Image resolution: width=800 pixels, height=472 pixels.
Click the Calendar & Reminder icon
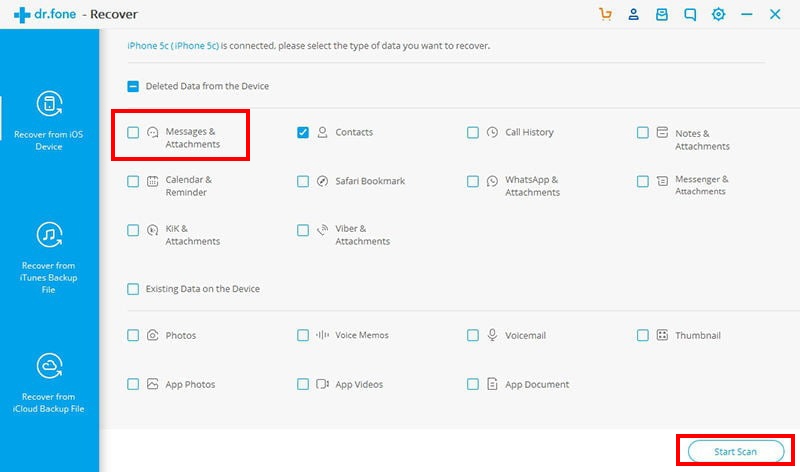(x=153, y=181)
